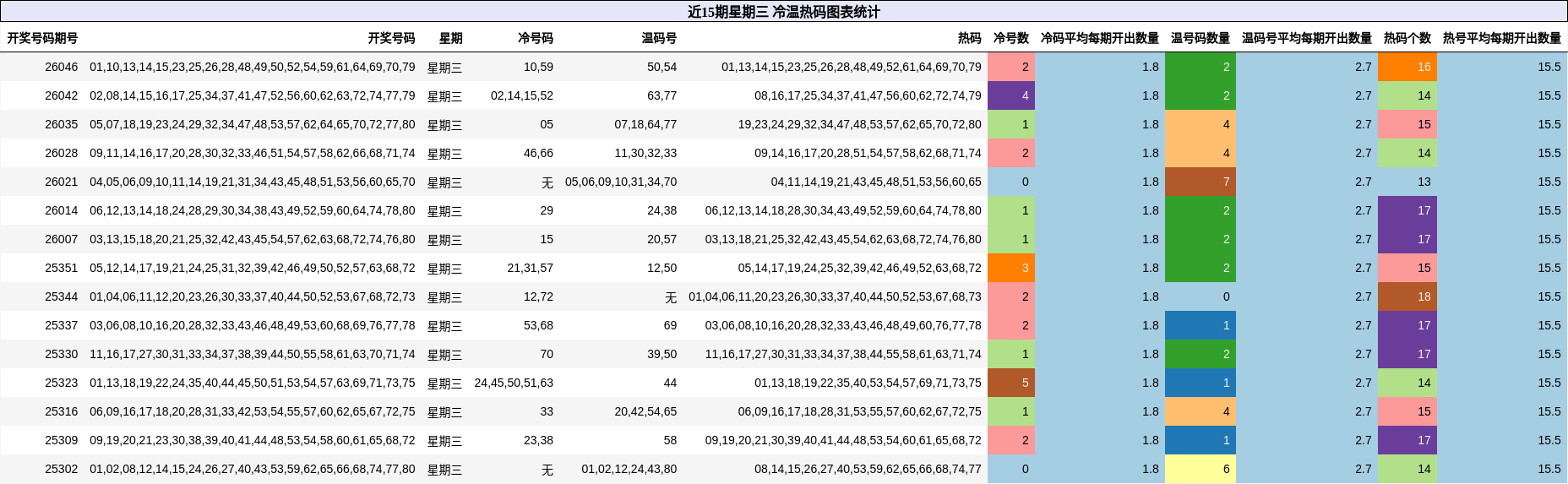Click cold numbers cell 无 in row 26021
Image resolution: width=1568 pixels, height=484 pixels.
547,182
